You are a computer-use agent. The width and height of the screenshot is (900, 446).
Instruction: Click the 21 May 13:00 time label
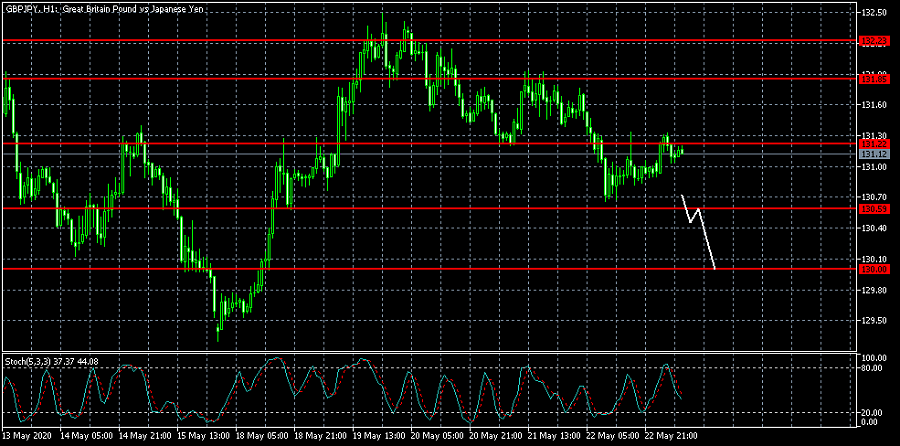point(557,436)
